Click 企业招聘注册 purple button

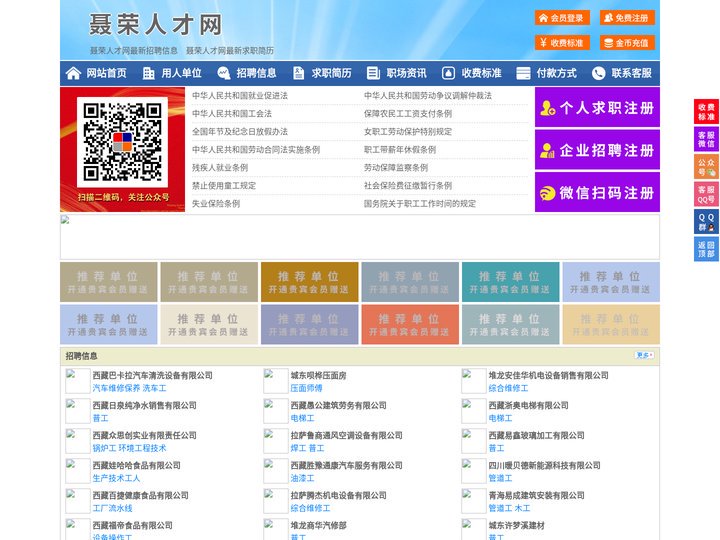pos(597,150)
